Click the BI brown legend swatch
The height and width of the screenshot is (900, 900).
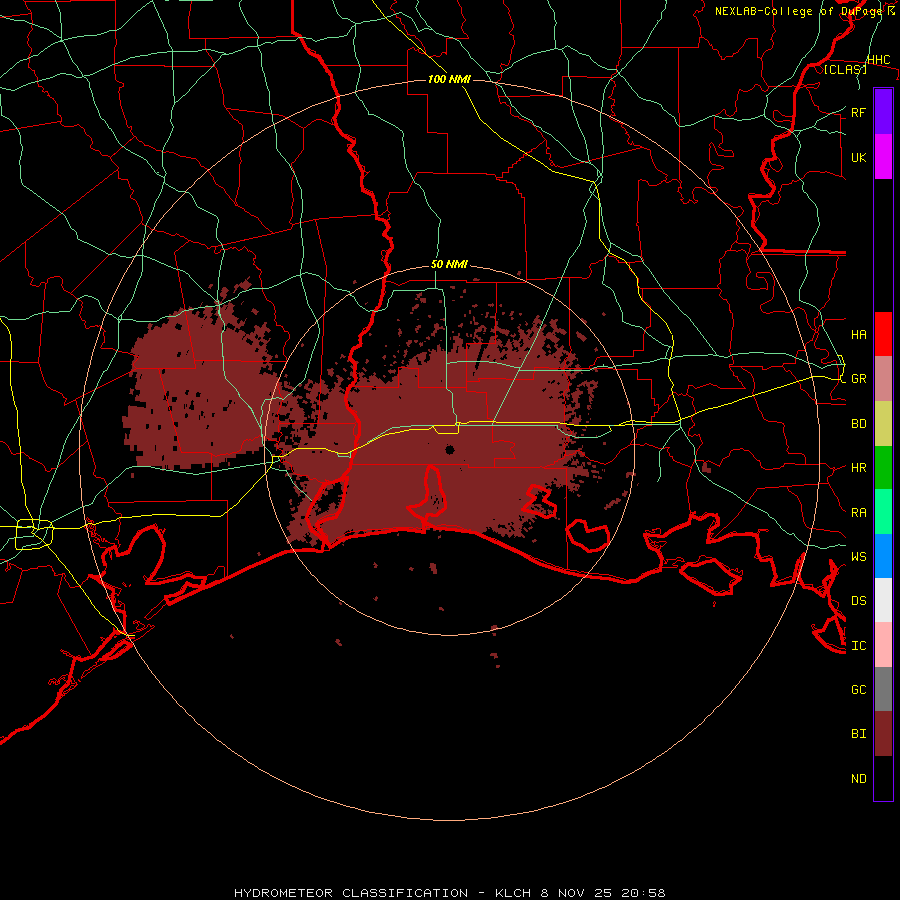883,734
